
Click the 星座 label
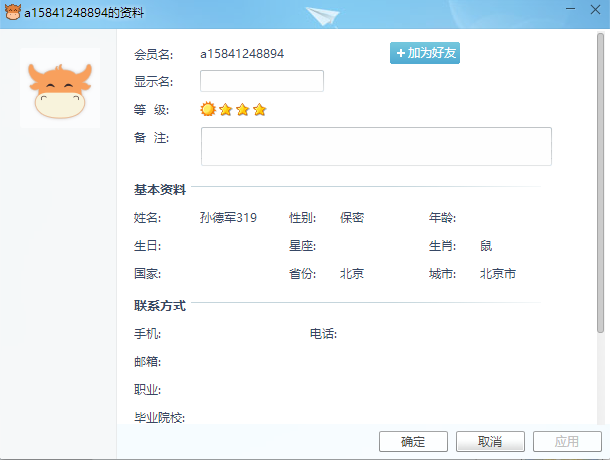click(x=302, y=246)
